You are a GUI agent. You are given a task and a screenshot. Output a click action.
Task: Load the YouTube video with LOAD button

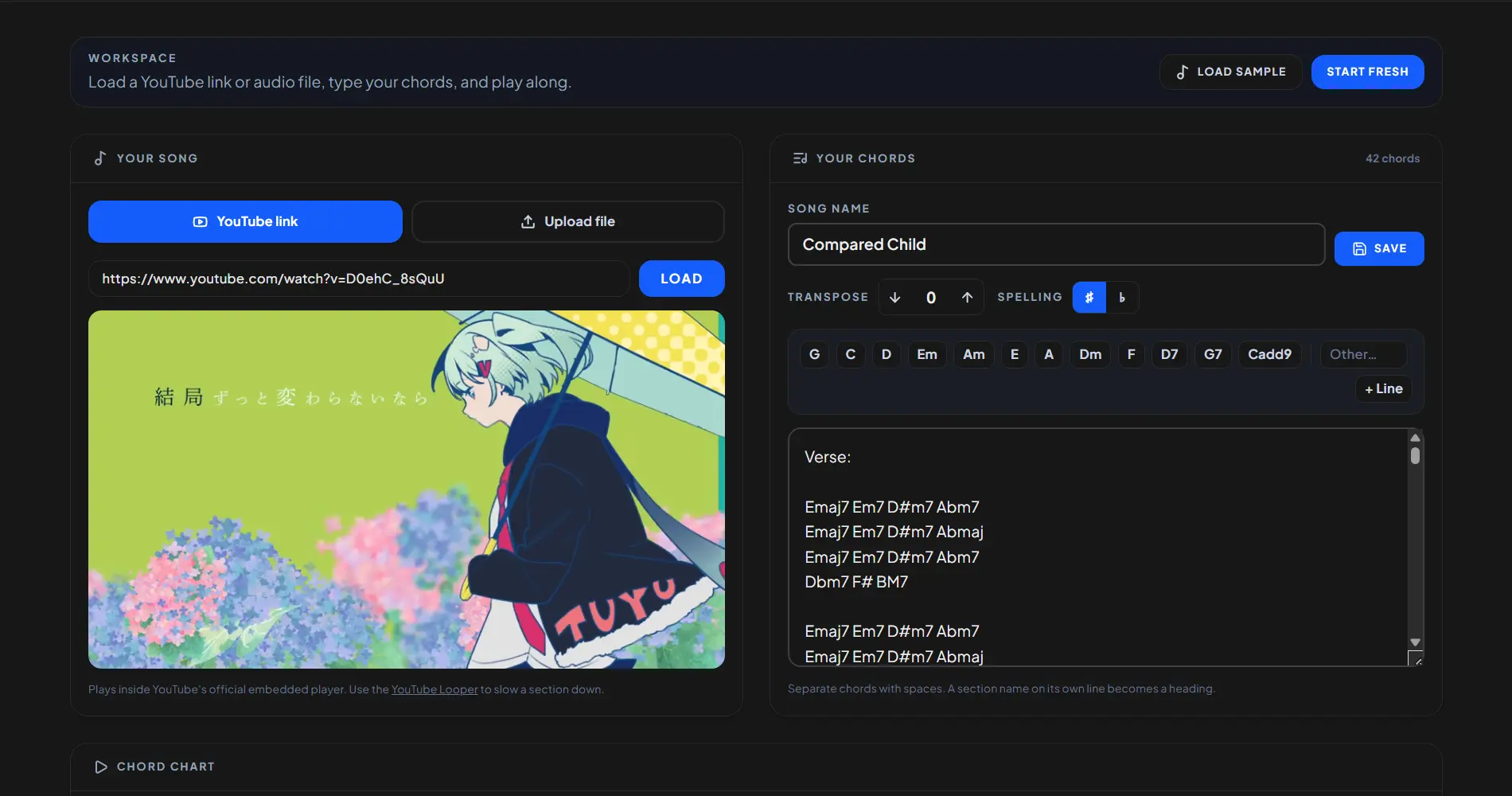[x=681, y=279]
